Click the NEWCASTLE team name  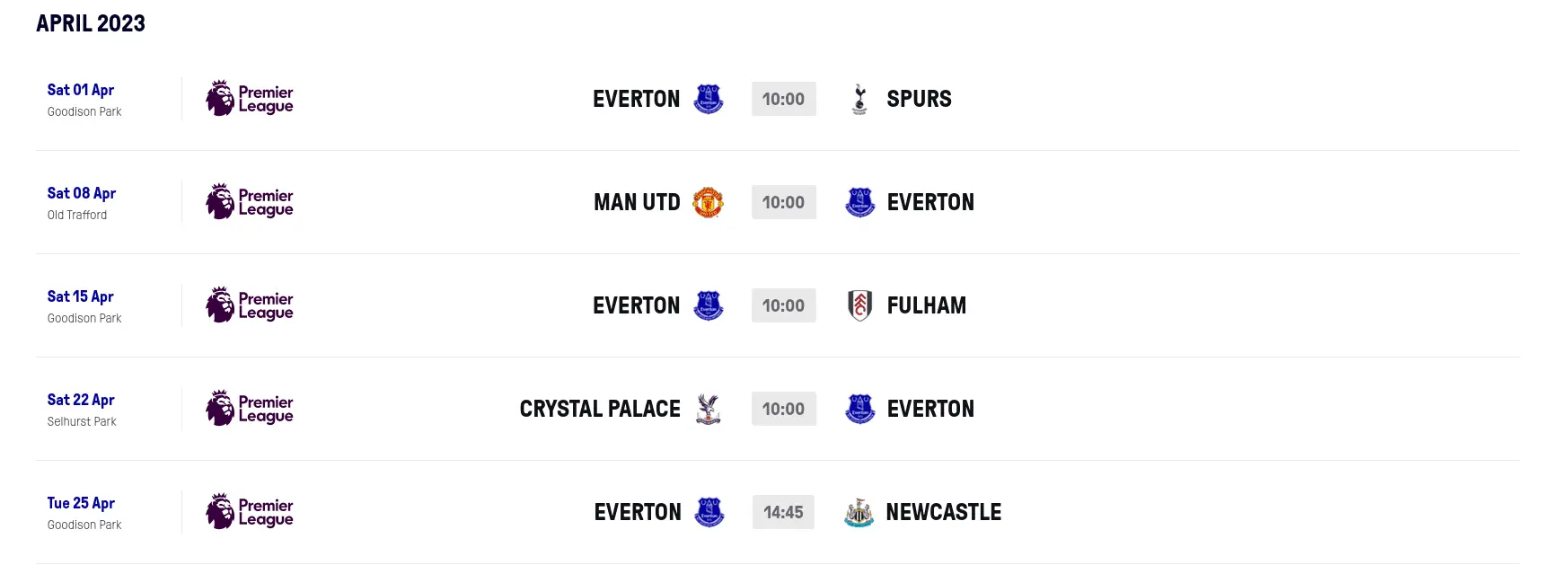point(943,512)
